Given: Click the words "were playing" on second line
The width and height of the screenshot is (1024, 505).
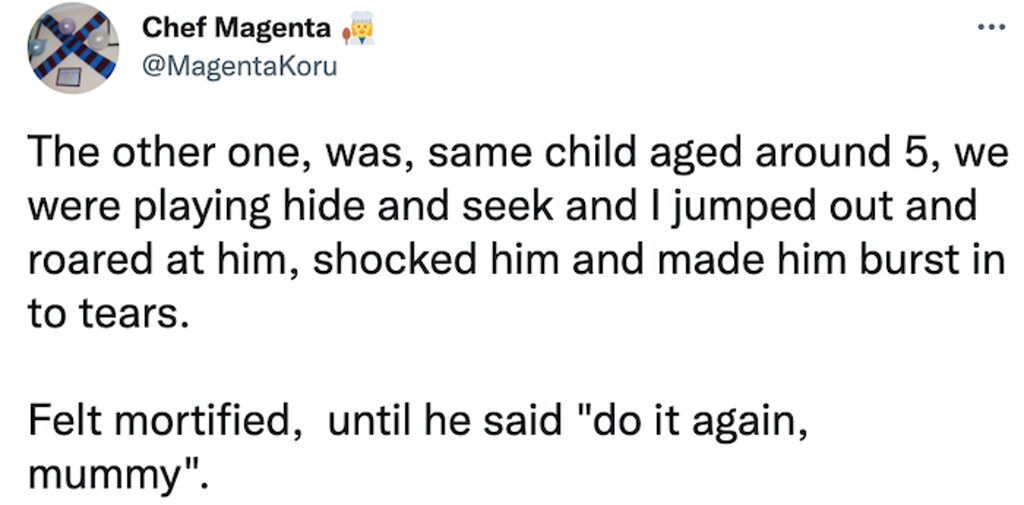Looking at the screenshot, I should 146,208.
